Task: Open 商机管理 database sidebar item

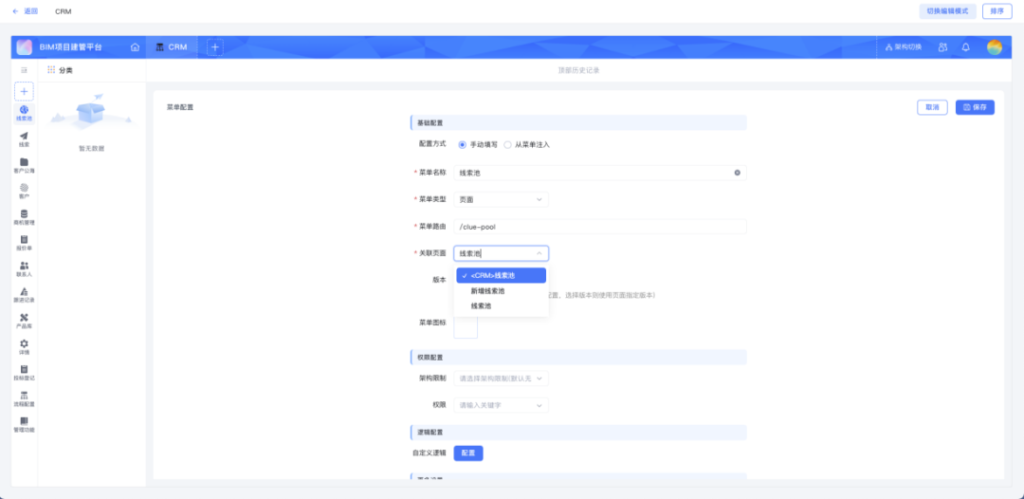Action: pos(24,217)
